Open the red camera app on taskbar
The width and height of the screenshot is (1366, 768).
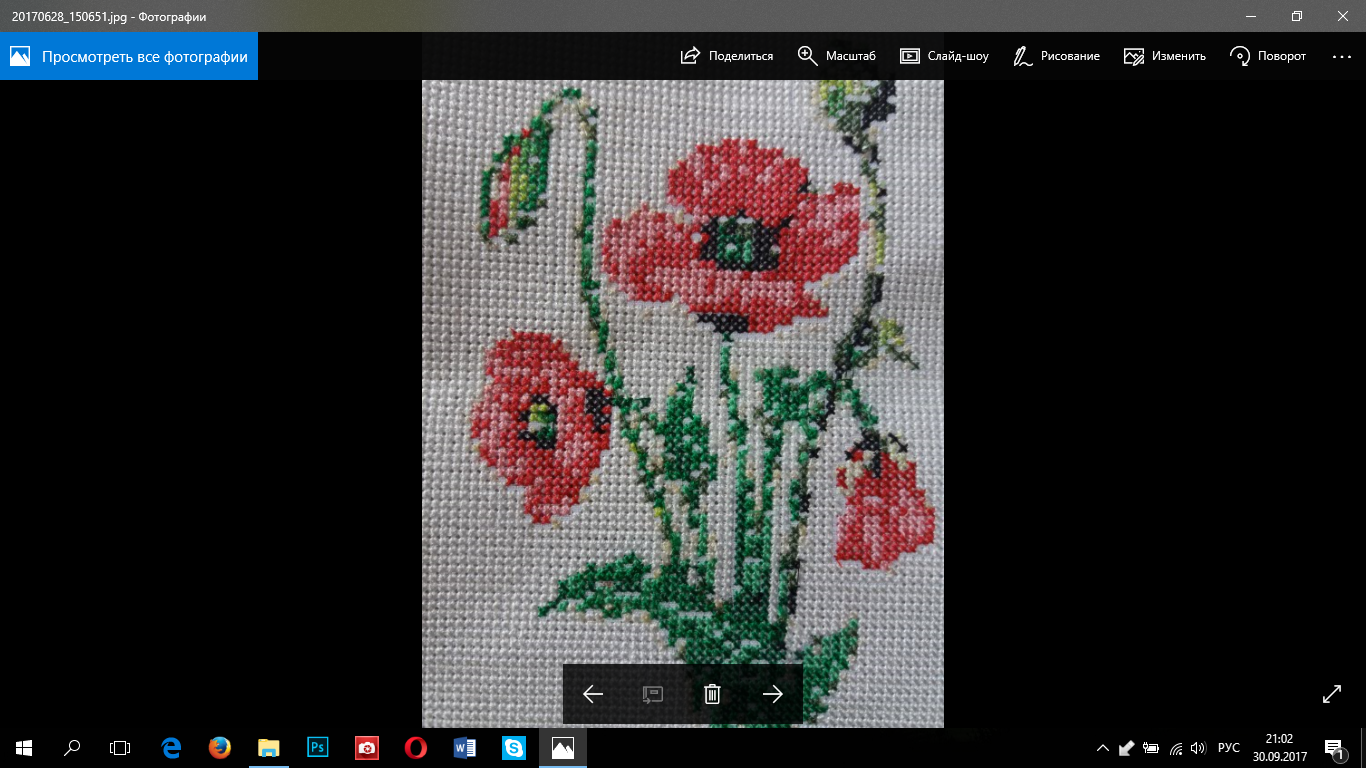pyautogui.click(x=367, y=747)
